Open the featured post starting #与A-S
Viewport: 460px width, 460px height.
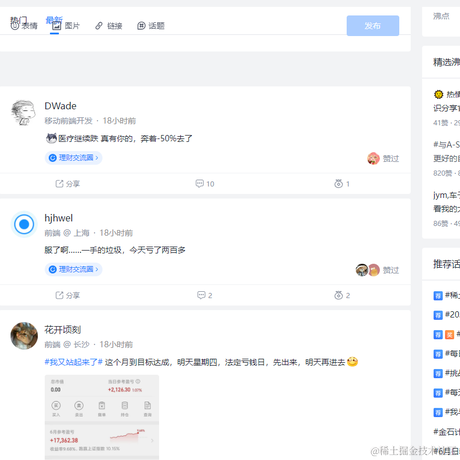446,152
